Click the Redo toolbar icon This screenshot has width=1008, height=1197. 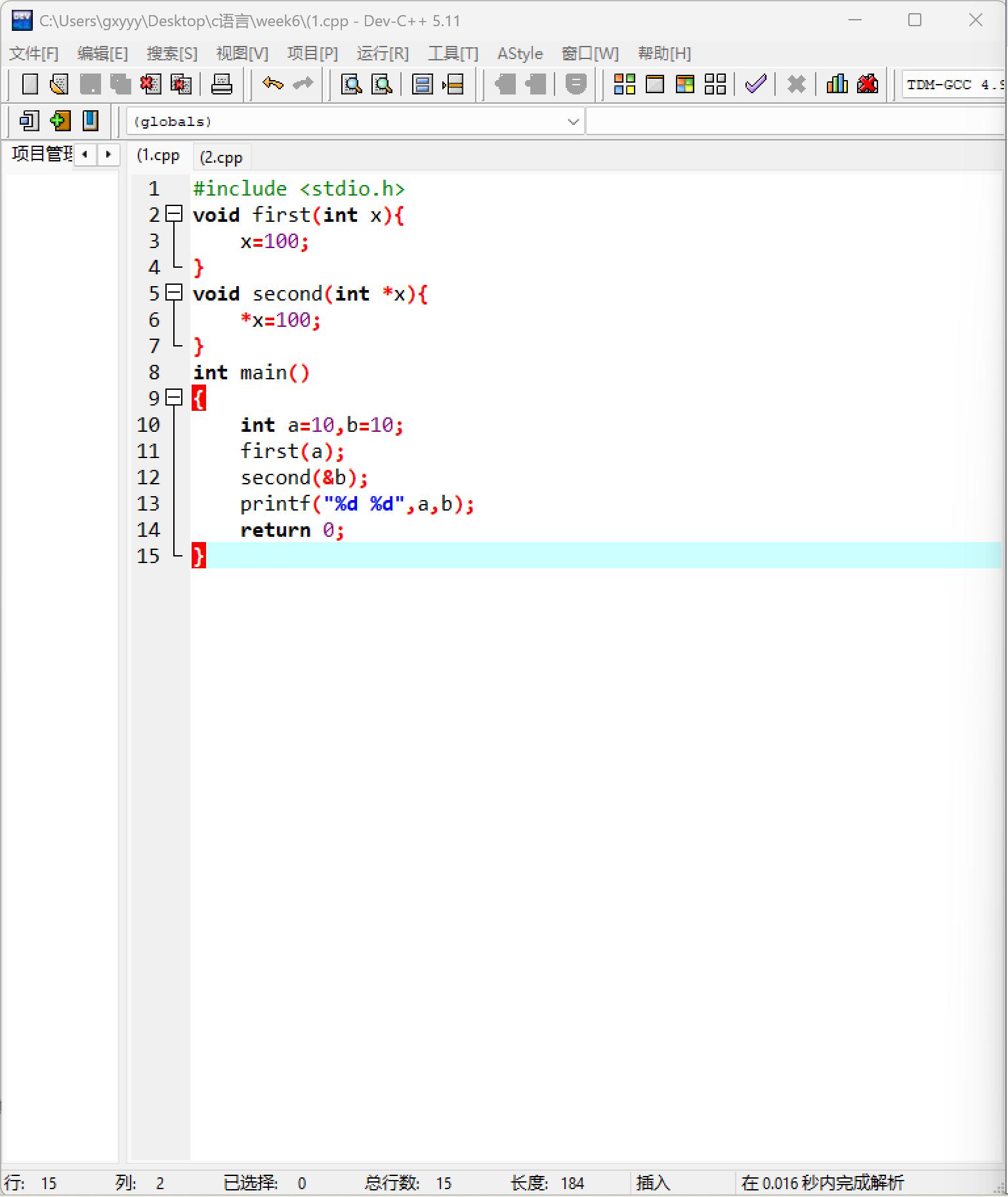coord(303,84)
